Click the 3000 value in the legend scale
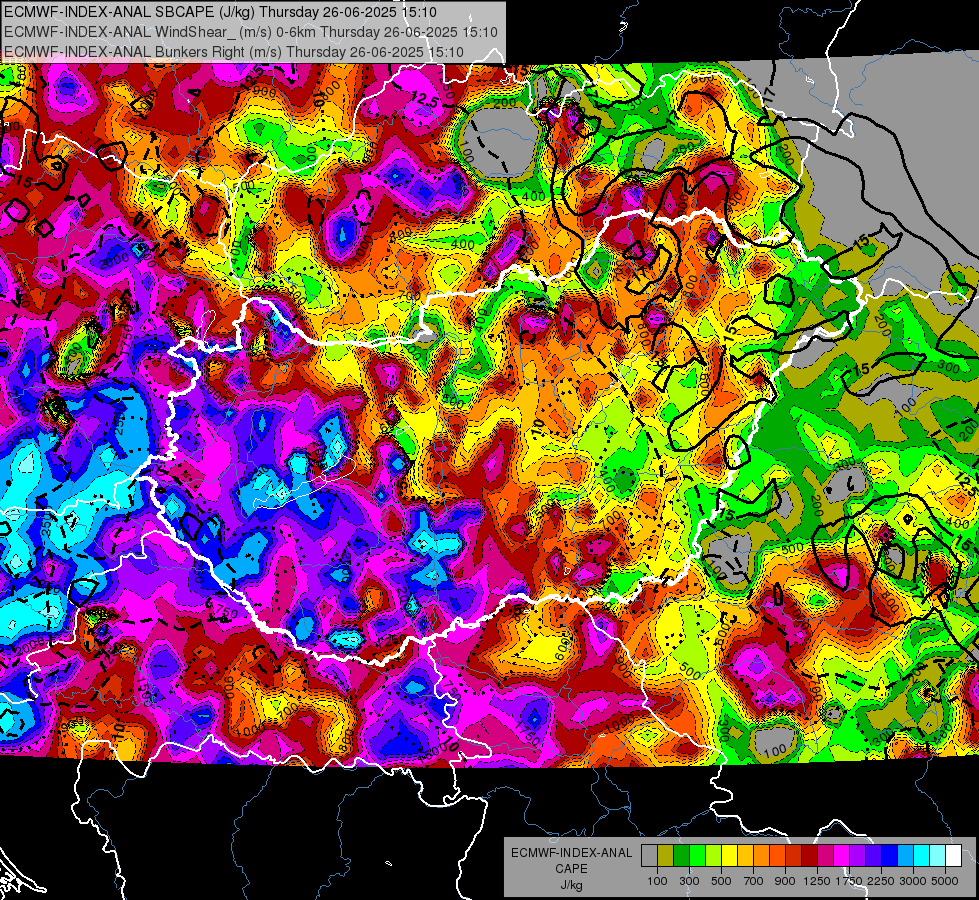 click(x=913, y=881)
